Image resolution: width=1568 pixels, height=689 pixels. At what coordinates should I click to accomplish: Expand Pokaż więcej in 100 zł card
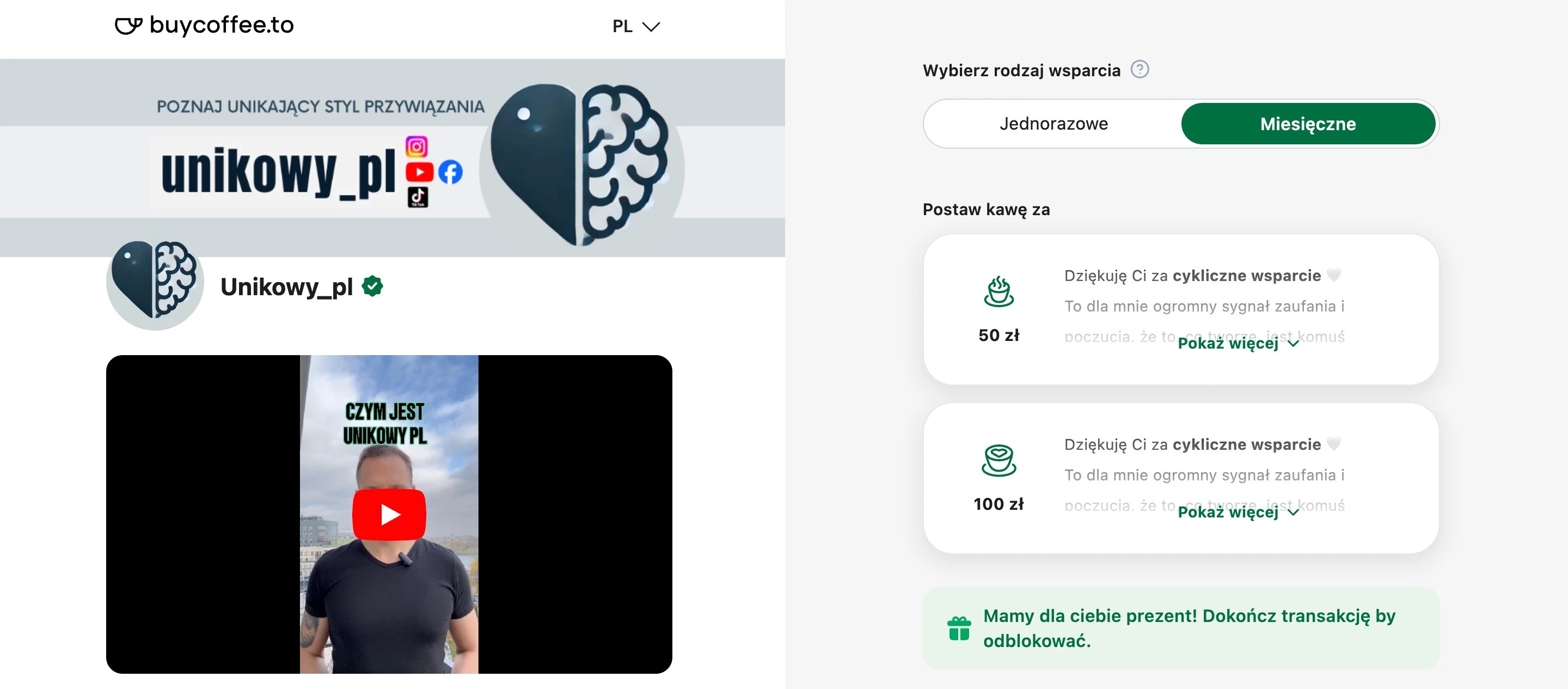[x=1238, y=512]
